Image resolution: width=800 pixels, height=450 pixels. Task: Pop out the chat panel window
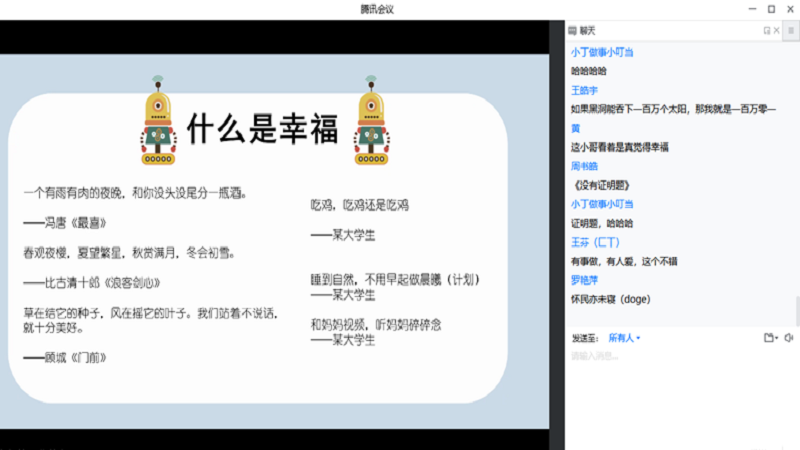coord(766,31)
